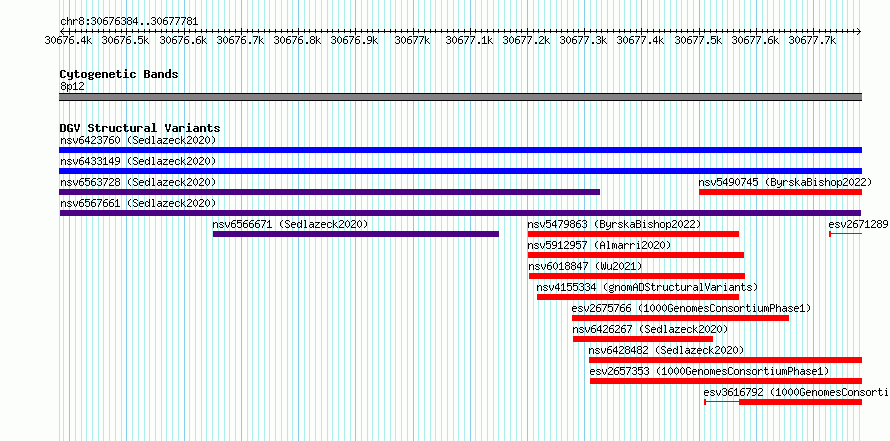890x441 pixels.
Task: Select the nsv6567661 purple variant bar
Action: tap(460, 213)
